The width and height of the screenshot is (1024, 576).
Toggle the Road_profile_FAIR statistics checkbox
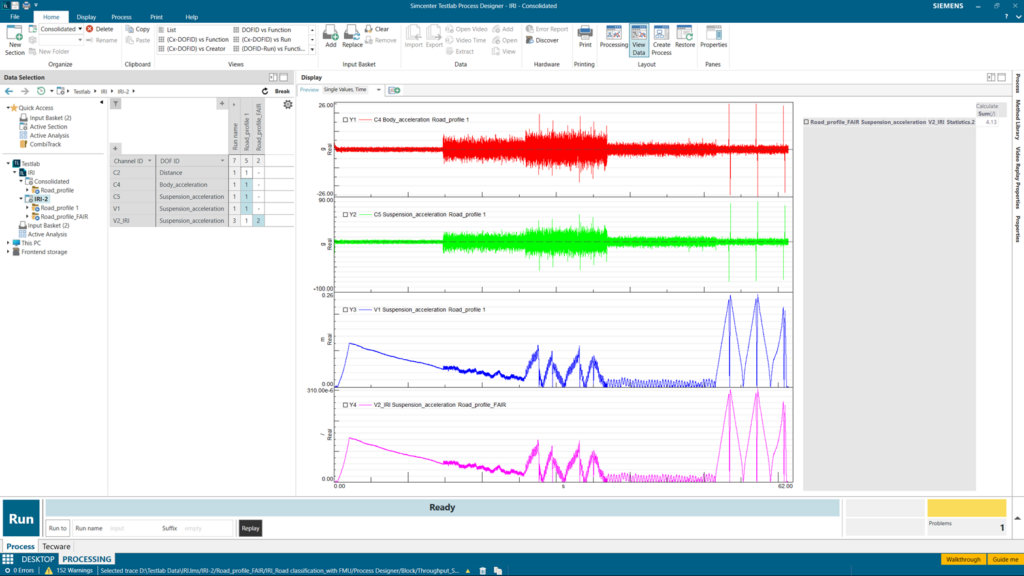tap(806, 122)
